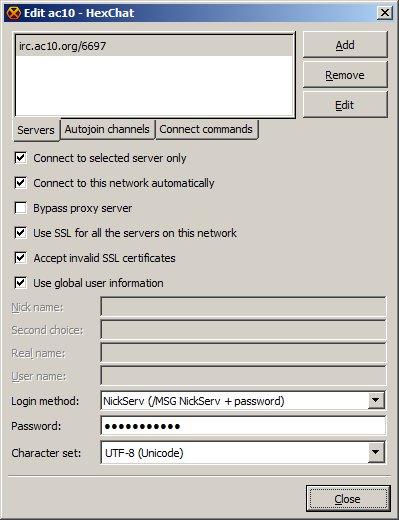Disable Connect to this network automatically
The height and width of the screenshot is (520, 399).
click(21, 183)
